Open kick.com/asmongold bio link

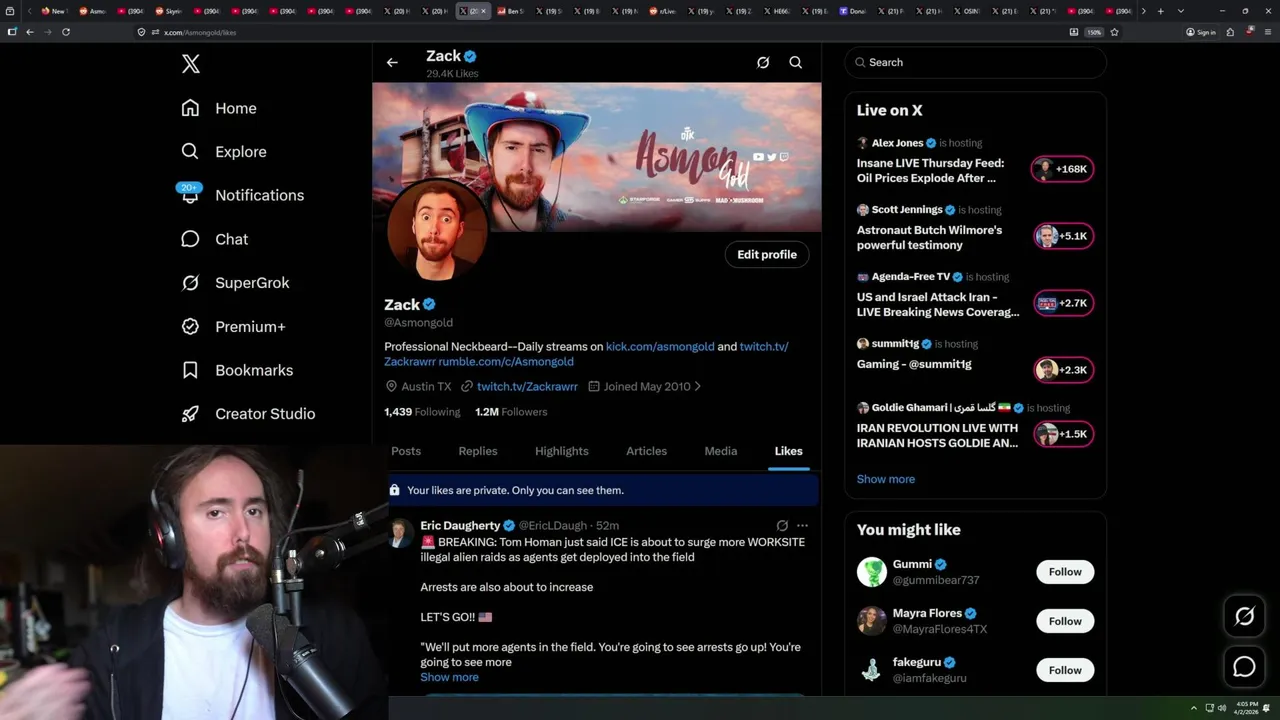660,346
